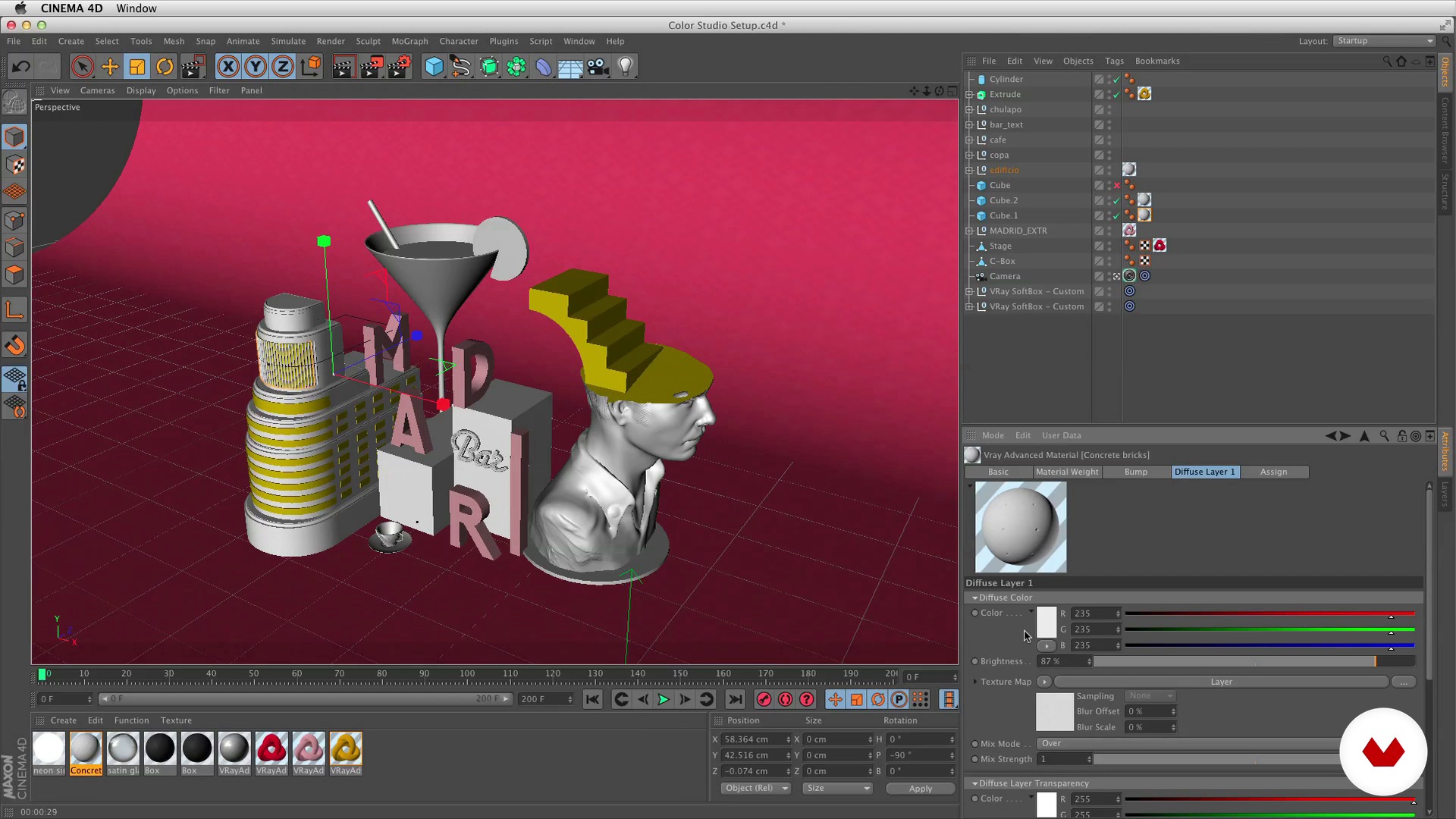Enable Points mode in left toolbar
1456x819 pixels.
(14, 220)
